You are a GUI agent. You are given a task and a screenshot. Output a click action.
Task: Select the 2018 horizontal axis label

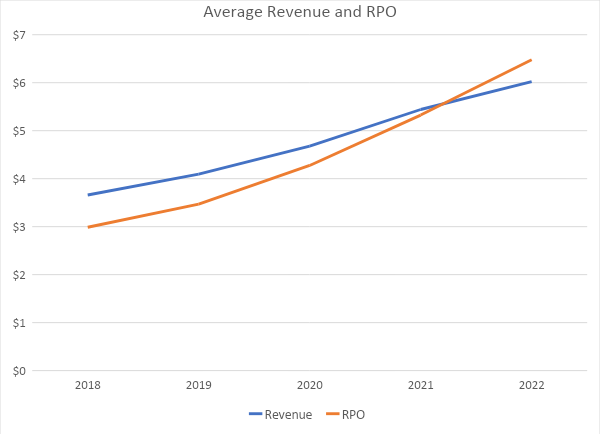pyautogui.click(x=88, y=386)
